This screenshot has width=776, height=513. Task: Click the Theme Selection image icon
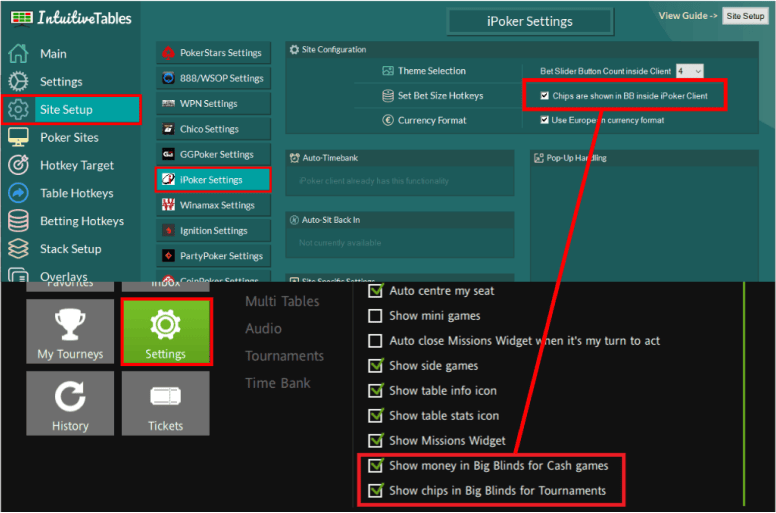point(388,71)
